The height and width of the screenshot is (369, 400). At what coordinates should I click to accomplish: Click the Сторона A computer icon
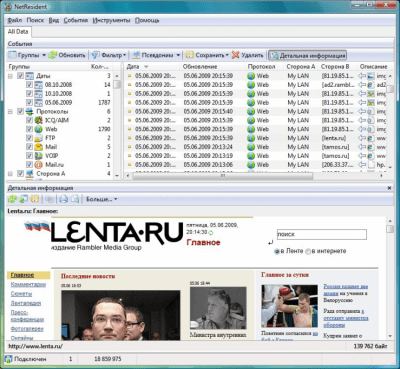click(x=30, y=173)
